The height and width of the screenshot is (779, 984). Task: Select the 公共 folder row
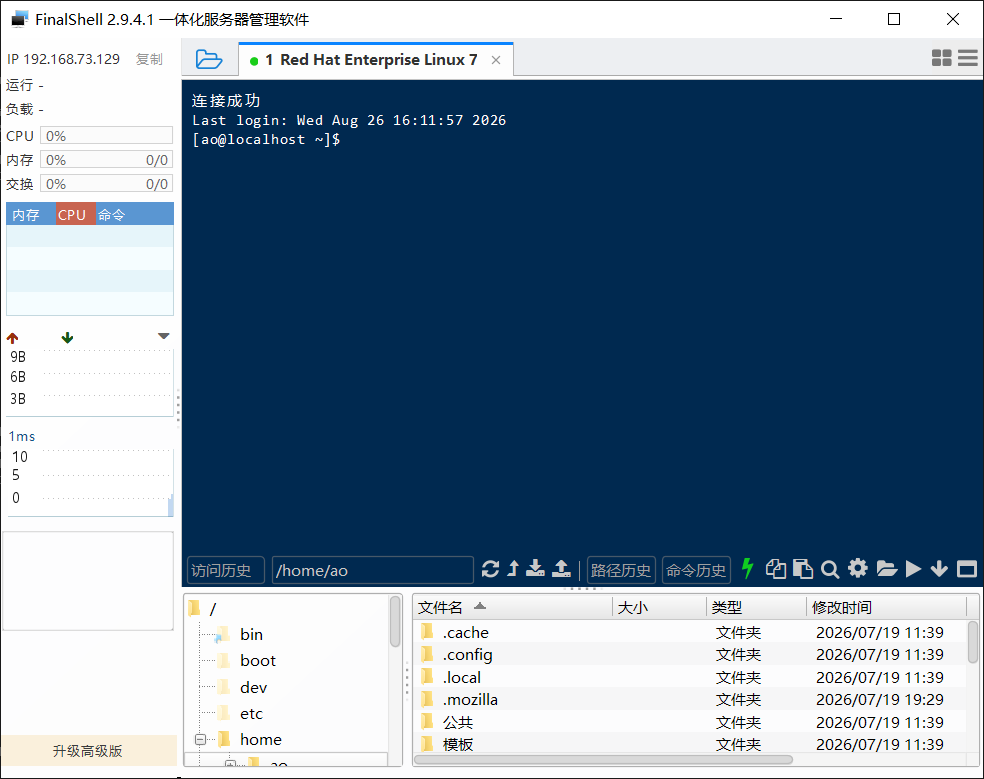690,722
